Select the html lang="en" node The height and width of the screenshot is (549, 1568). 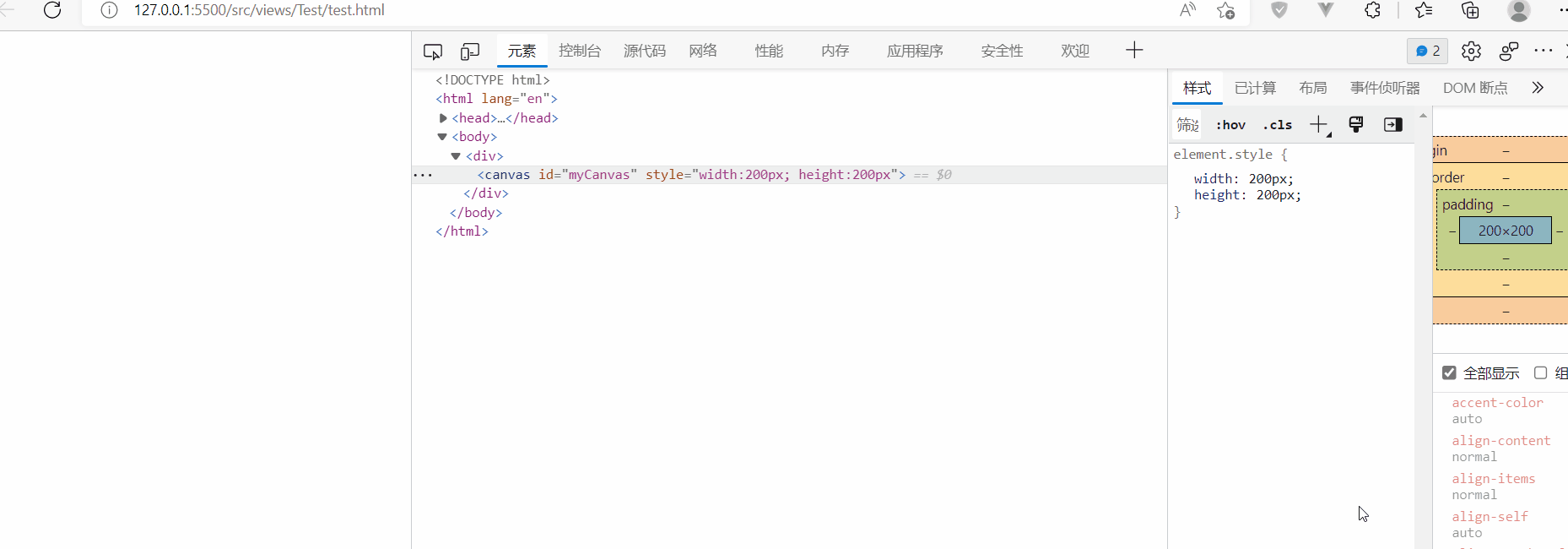(x=496, y=99)
